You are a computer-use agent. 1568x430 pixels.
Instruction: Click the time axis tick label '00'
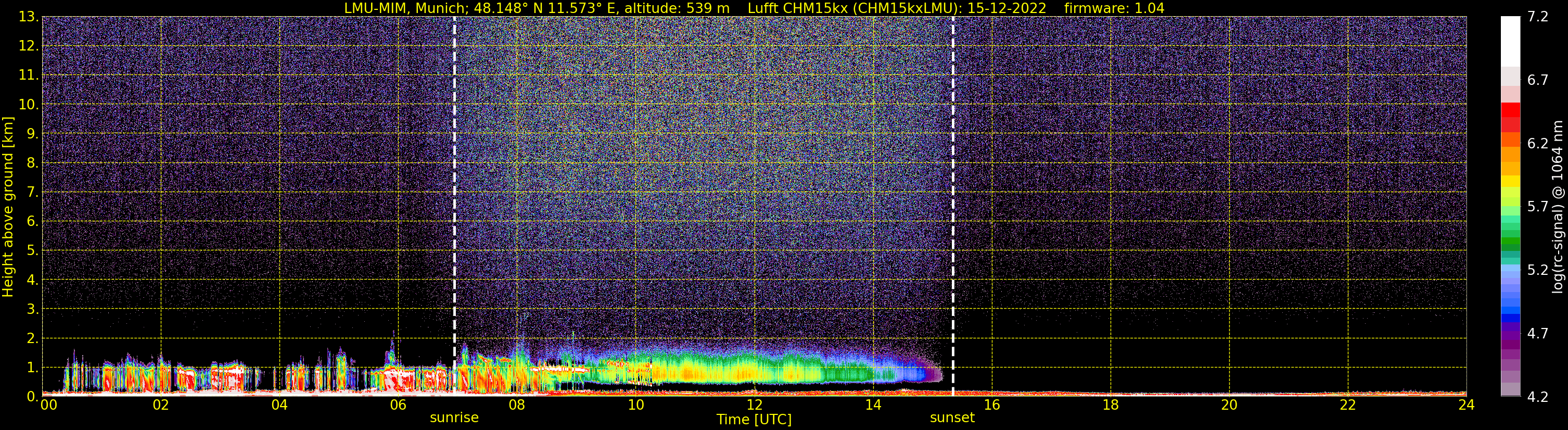pyautogui.click(x=49, y=405)
